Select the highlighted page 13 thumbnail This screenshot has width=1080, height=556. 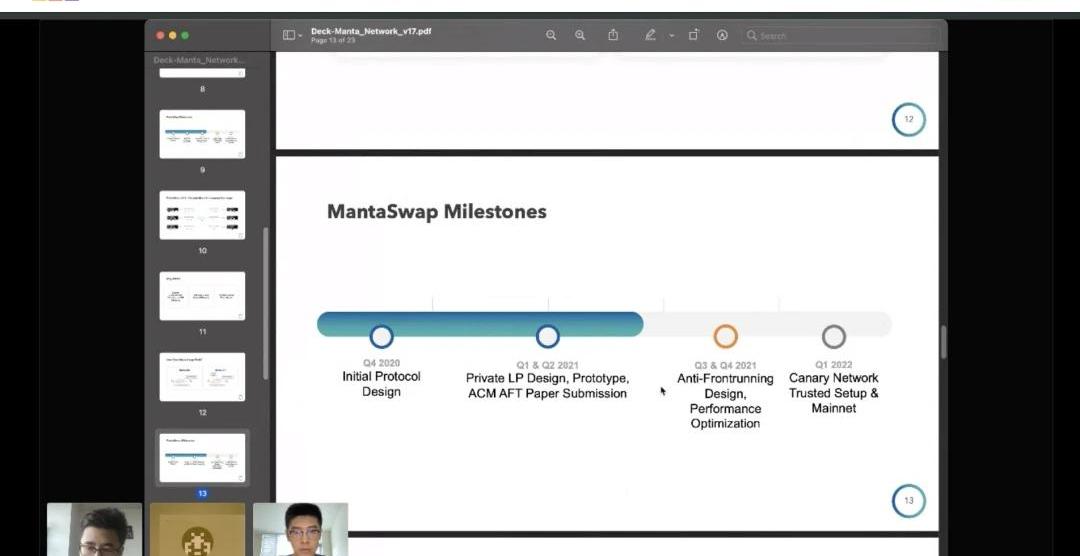click(202, 457)
